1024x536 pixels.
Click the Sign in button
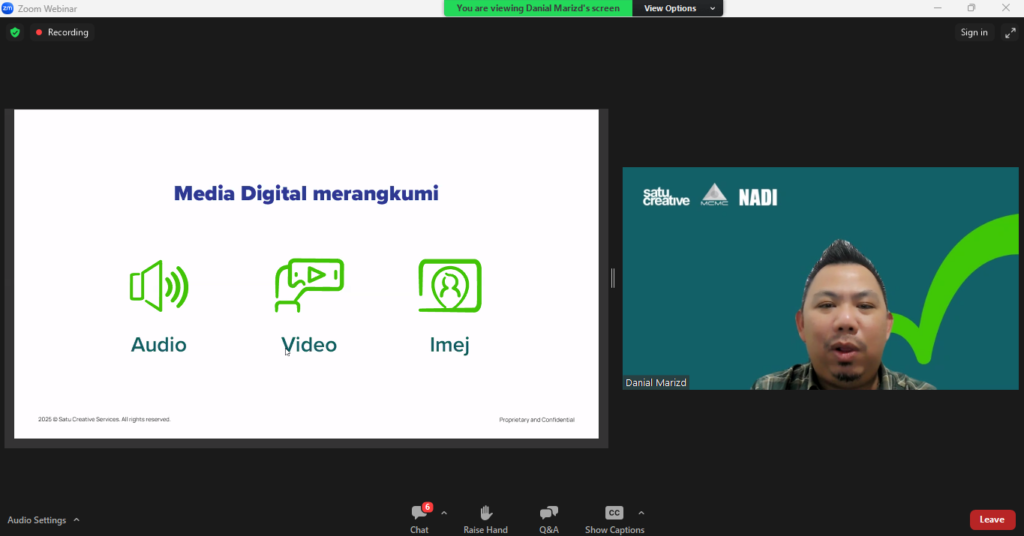coord(974,32)
